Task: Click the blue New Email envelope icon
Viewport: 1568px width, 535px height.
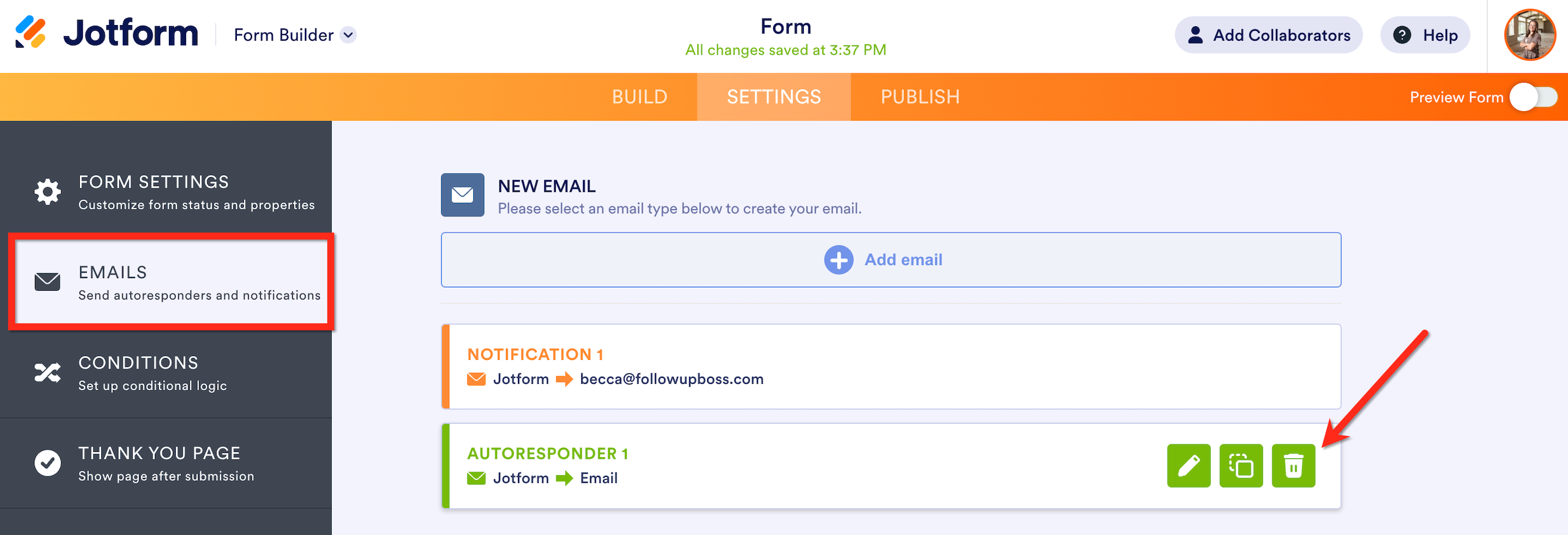Action: [463, 195]
